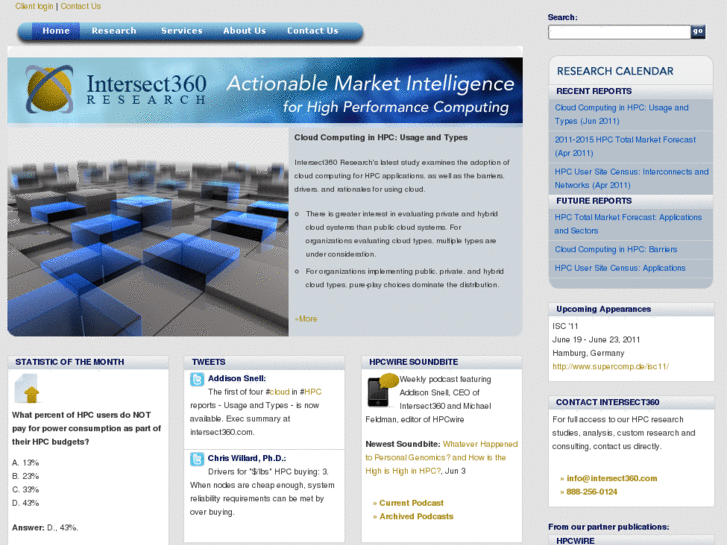Click Twitter icon beside Chris Willard
Image resolution: width=727 pixels, height=545 pixels.
pos(197,459)
